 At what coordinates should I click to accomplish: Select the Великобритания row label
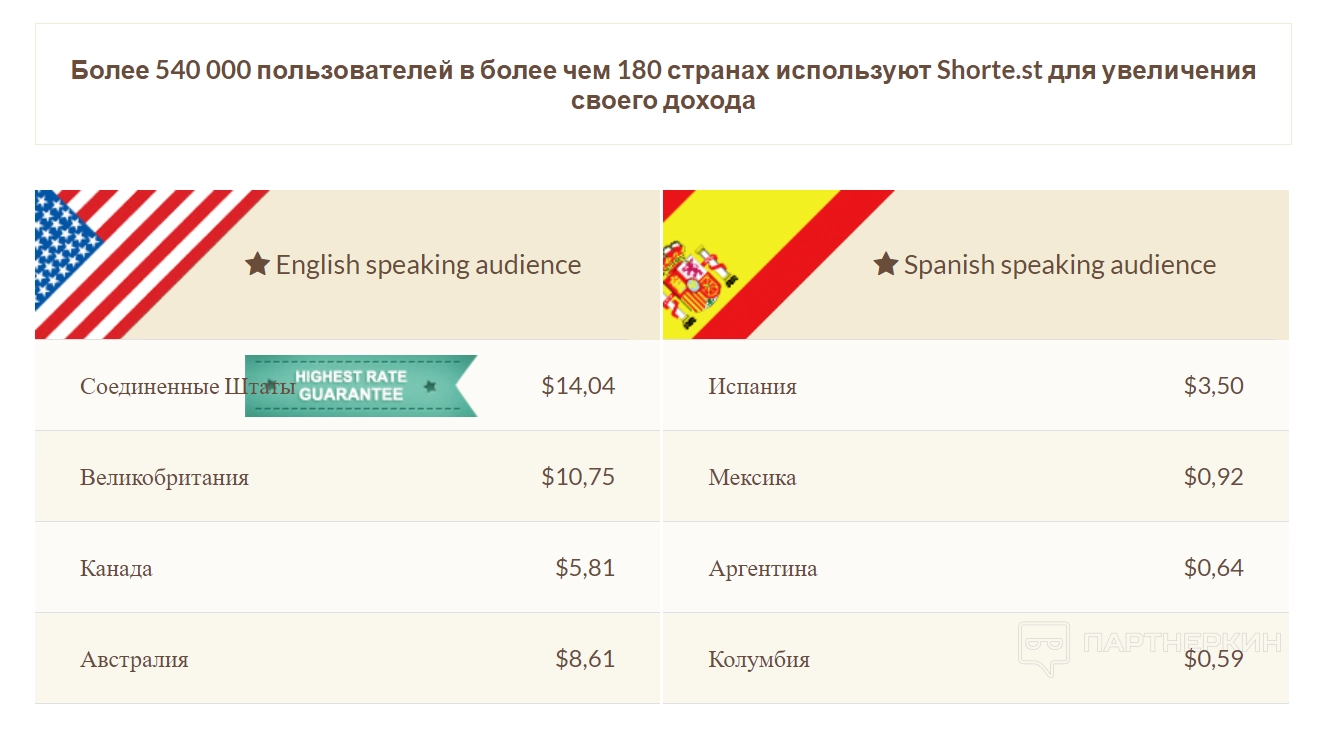click(x=164, y=478)
